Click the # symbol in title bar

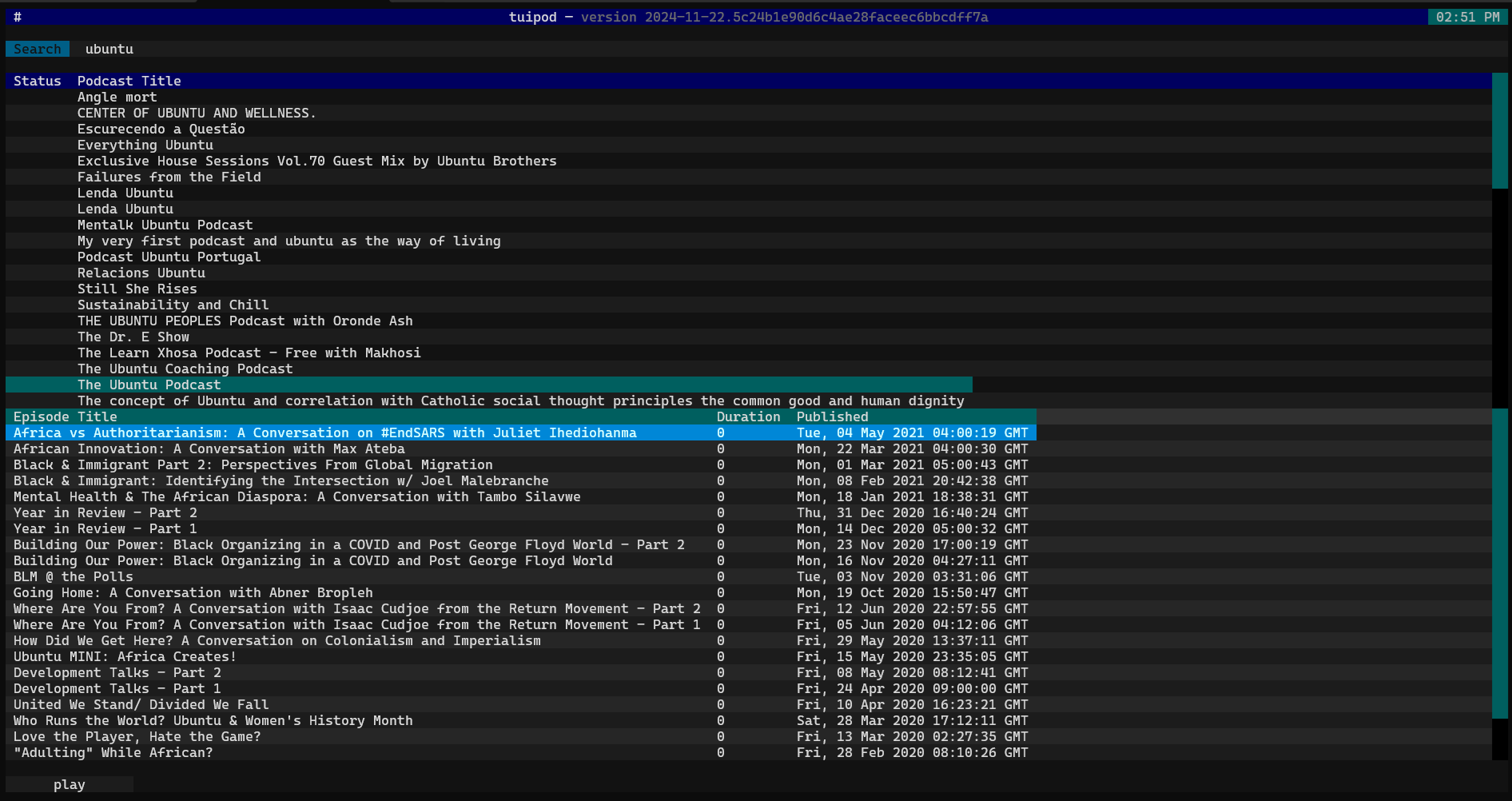(18, 17)
